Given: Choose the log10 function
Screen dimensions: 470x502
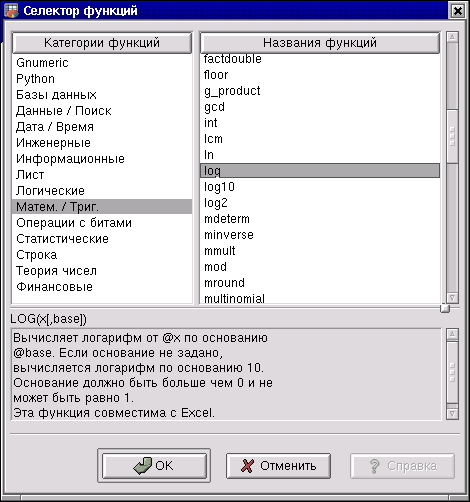Looking at the screenshot, I should click(320, 187).
